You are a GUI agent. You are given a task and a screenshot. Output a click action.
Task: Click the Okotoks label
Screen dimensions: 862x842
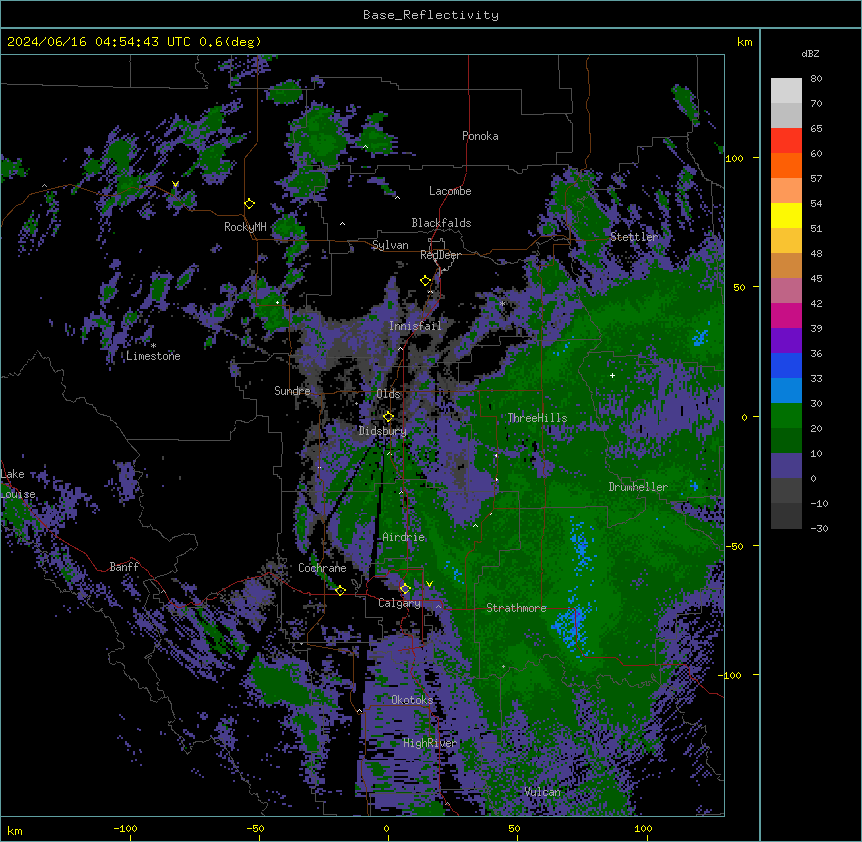(412, 700)
